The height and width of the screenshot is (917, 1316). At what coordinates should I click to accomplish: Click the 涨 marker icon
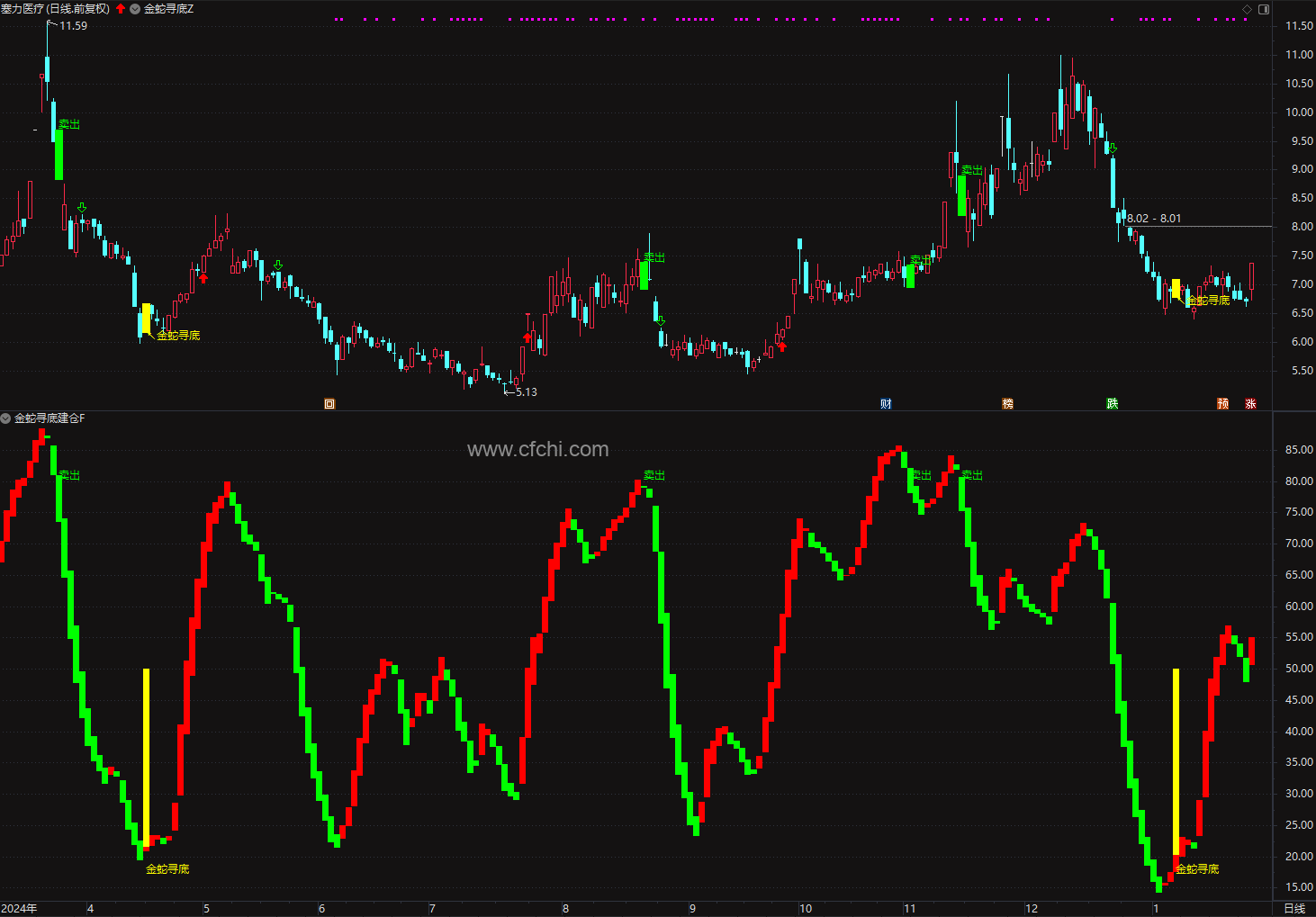[x=1250, y=404]
